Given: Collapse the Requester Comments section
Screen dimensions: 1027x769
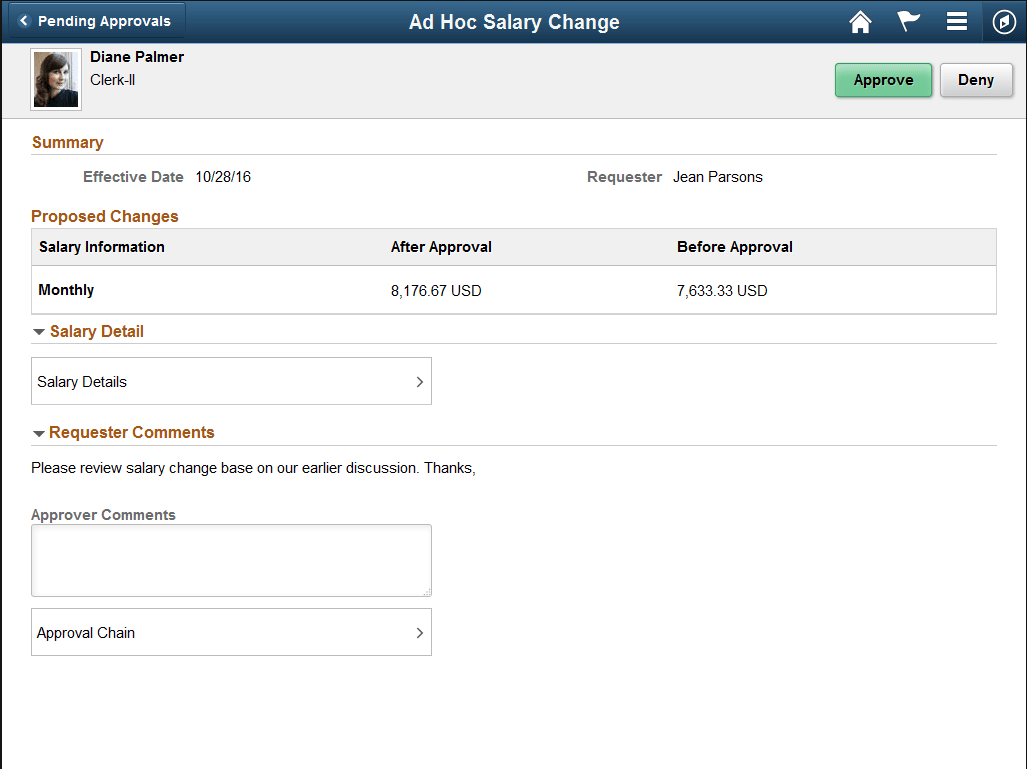Looking at the screenshot, I should pyautogui.click(x=38, y=433).
